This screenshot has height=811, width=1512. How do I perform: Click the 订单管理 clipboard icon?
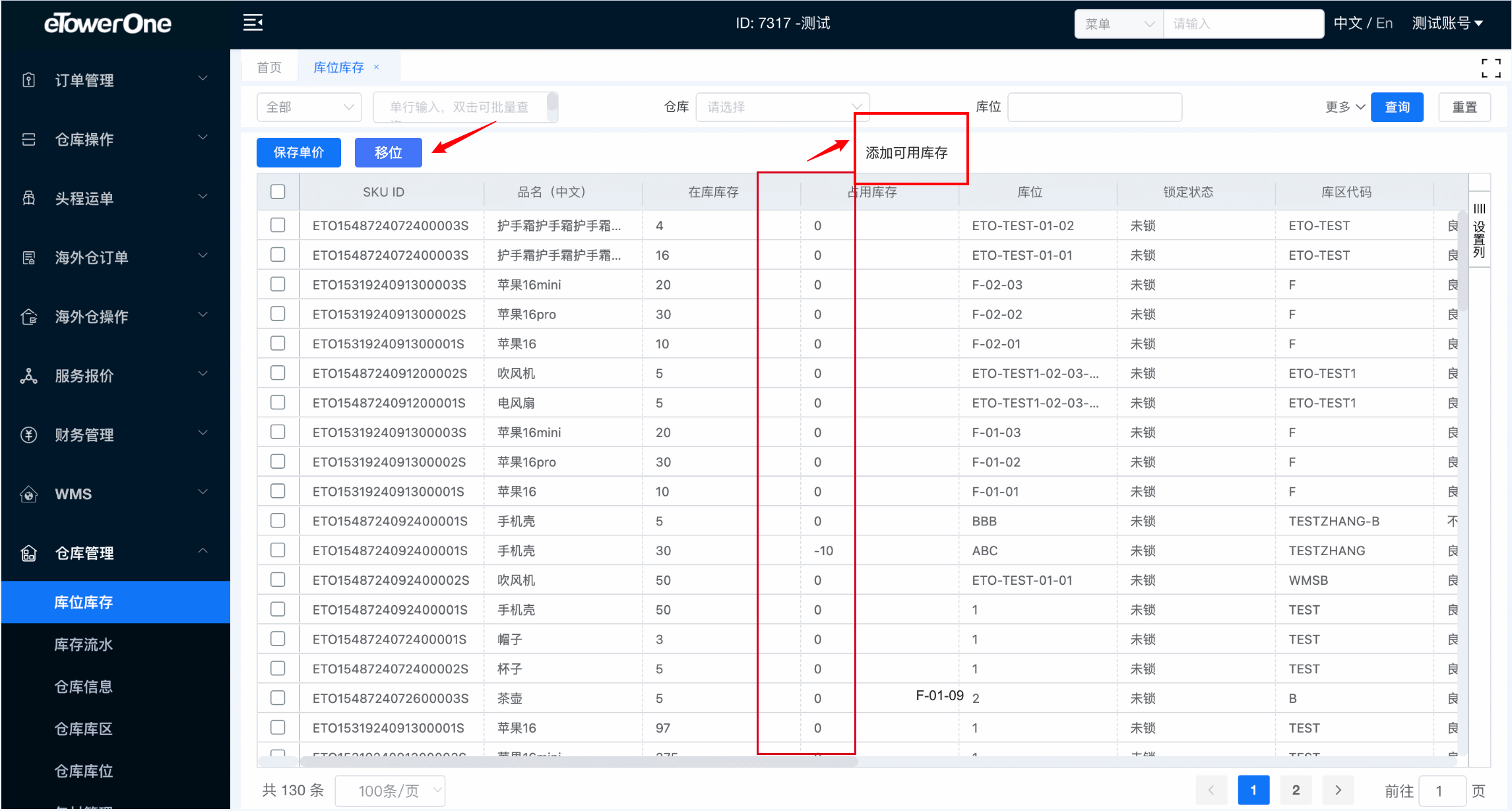29,80
